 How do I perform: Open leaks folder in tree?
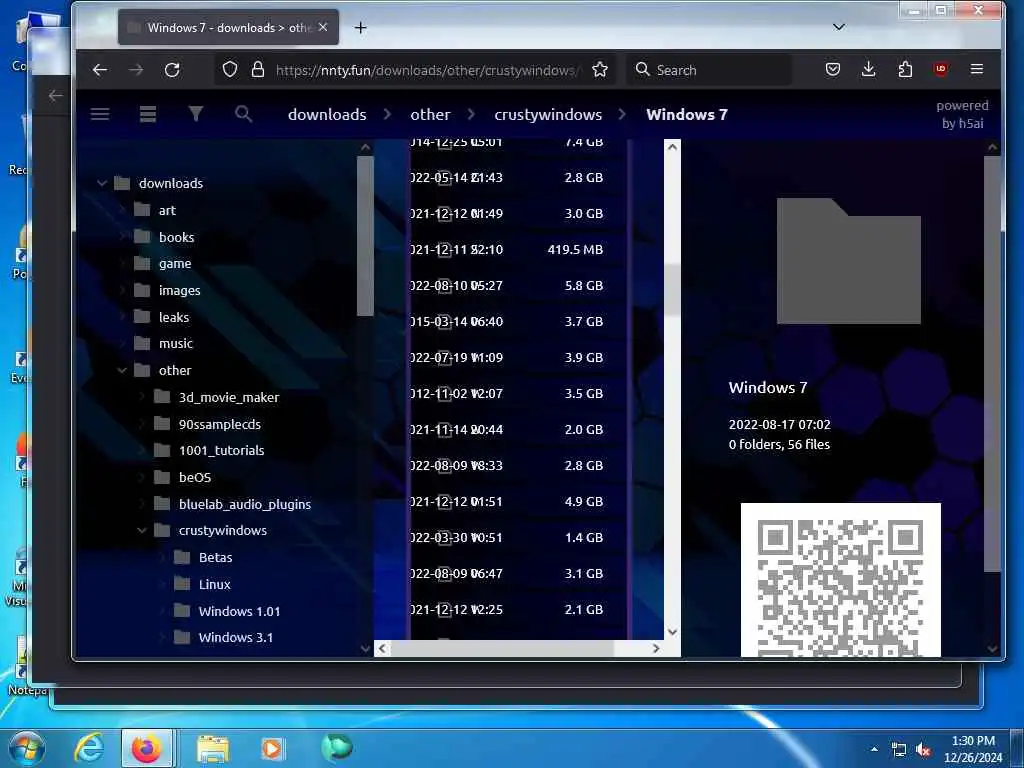[x=174, y=317]
